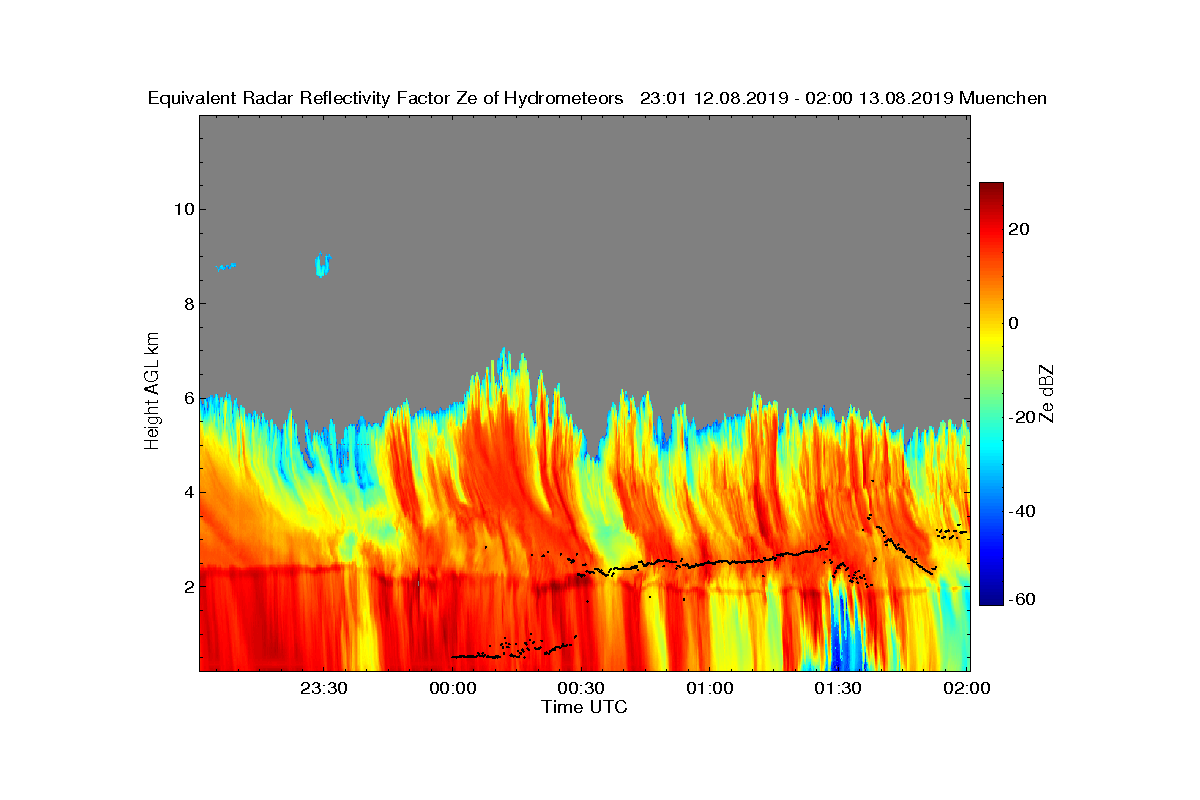
Task: Click the colorbar value 20
Action: coord(1020,229)
